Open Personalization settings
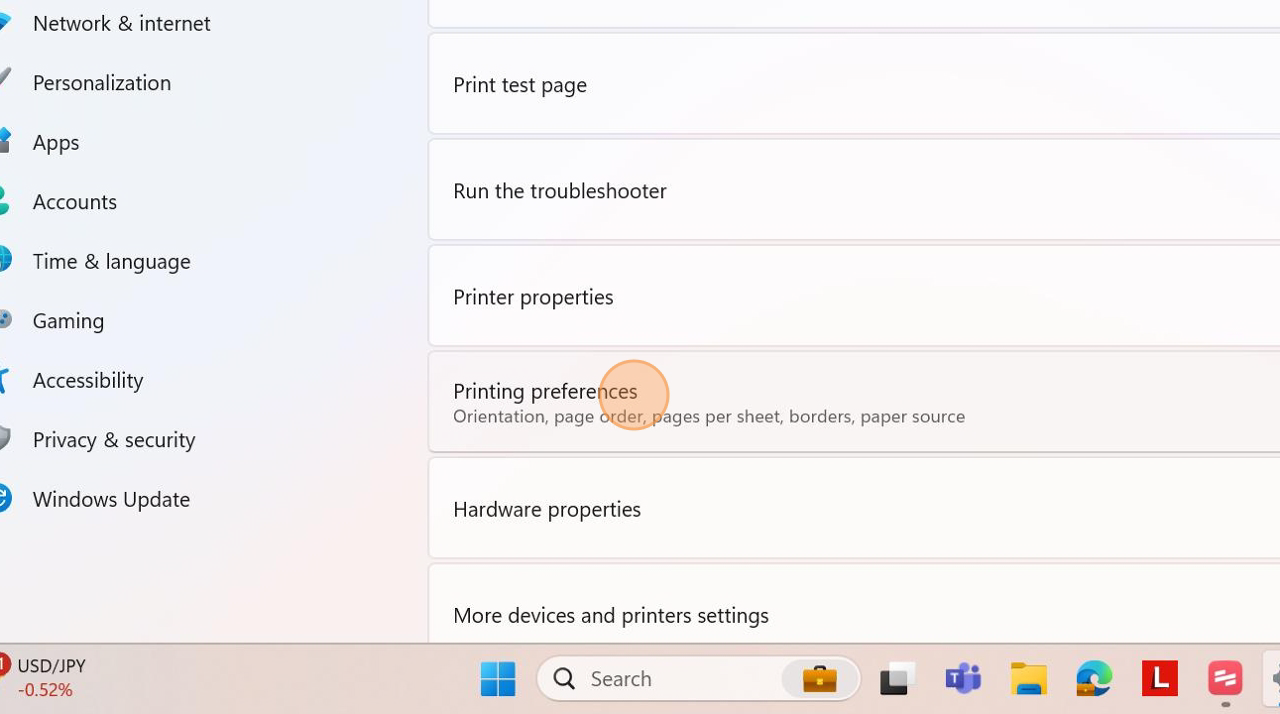This screenshot has height=714, width=1280. coord(101,83)
